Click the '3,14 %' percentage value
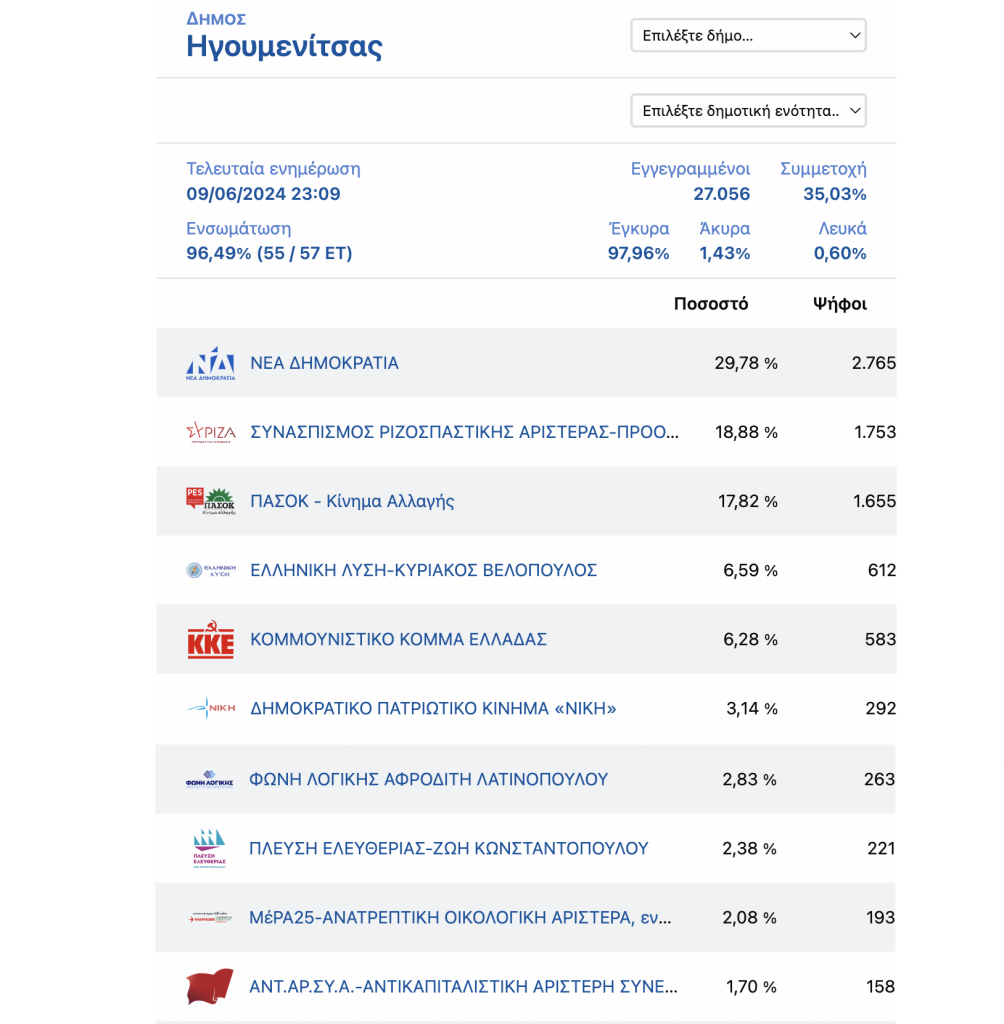Image resolution: width=1004 pixels, height=1024 pixels. click(751, 709)
